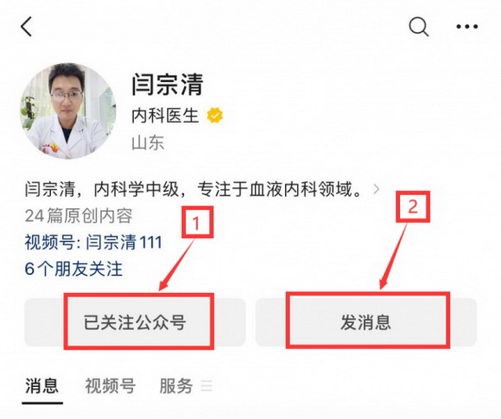Open the 服务 tab
Screen dimensions: 501x419
coord(176,386)
